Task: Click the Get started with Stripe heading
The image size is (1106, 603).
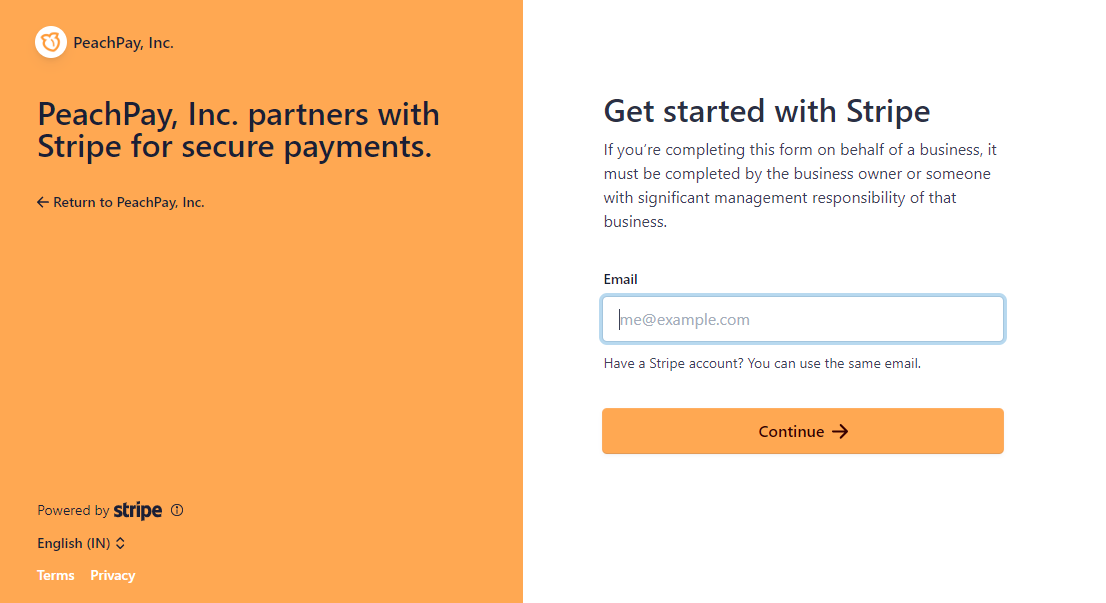Action: point(767,111)
